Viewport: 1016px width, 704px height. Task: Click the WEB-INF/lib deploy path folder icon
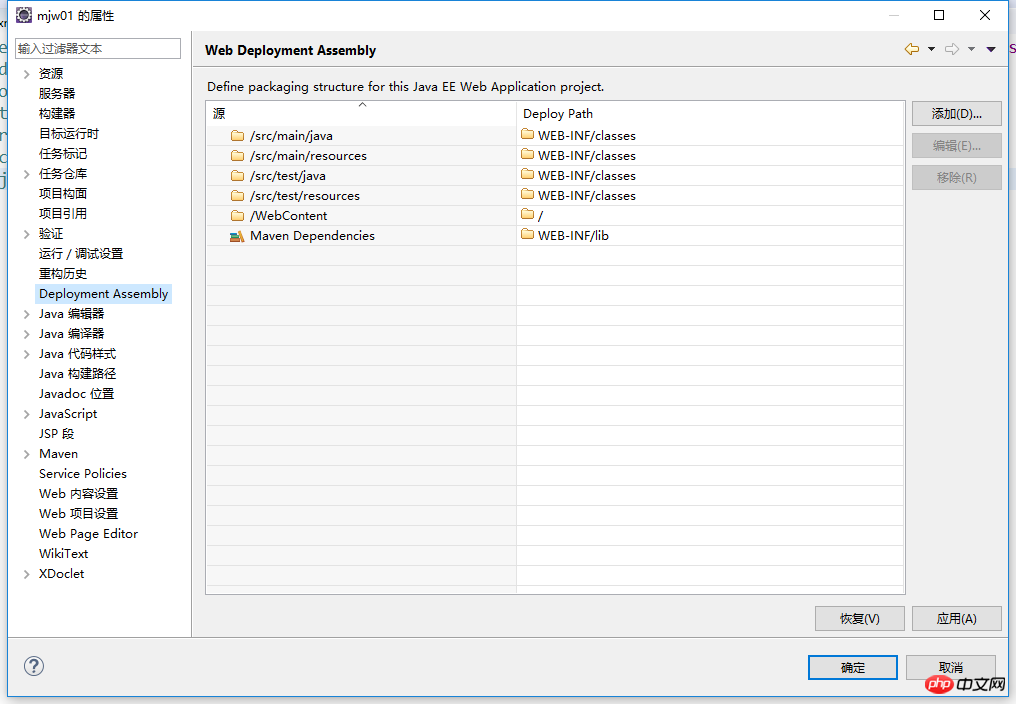[x=527, y=235]
